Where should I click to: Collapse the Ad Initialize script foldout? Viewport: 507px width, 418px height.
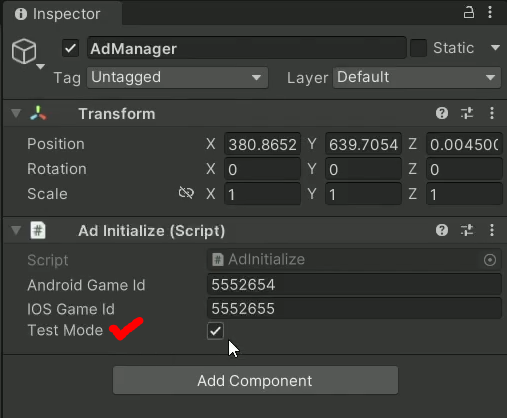(16, 230)
